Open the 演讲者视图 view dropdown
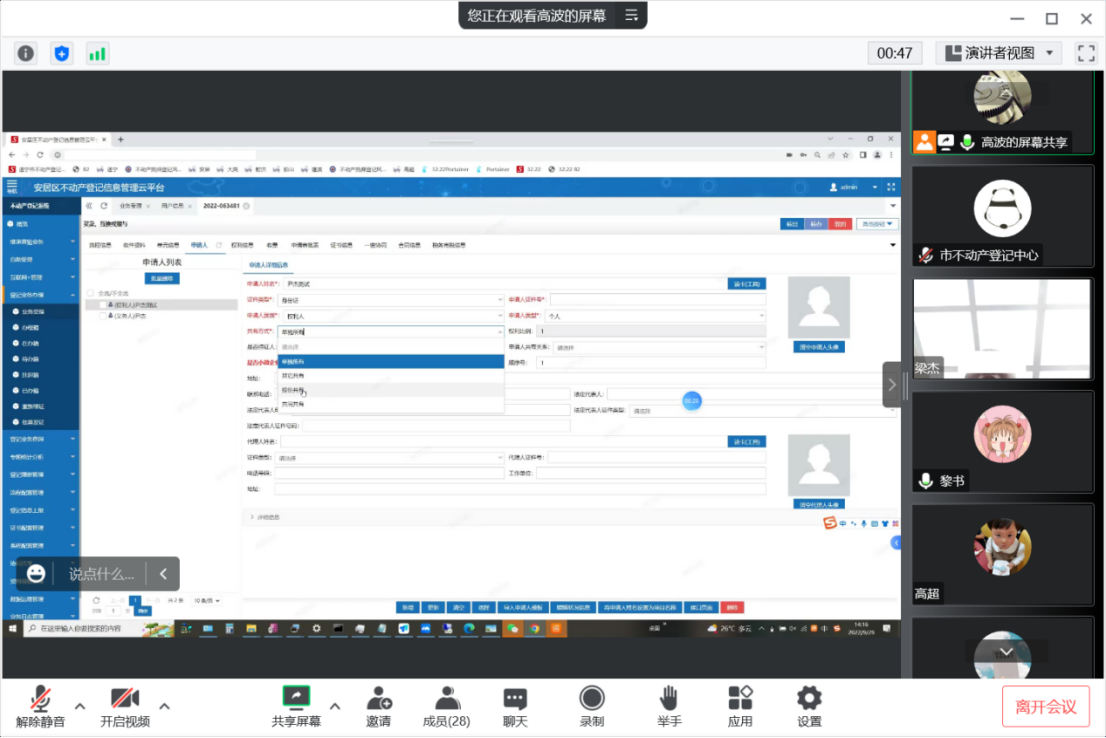Screen dimensions: 1106x738 click(999, 53)
